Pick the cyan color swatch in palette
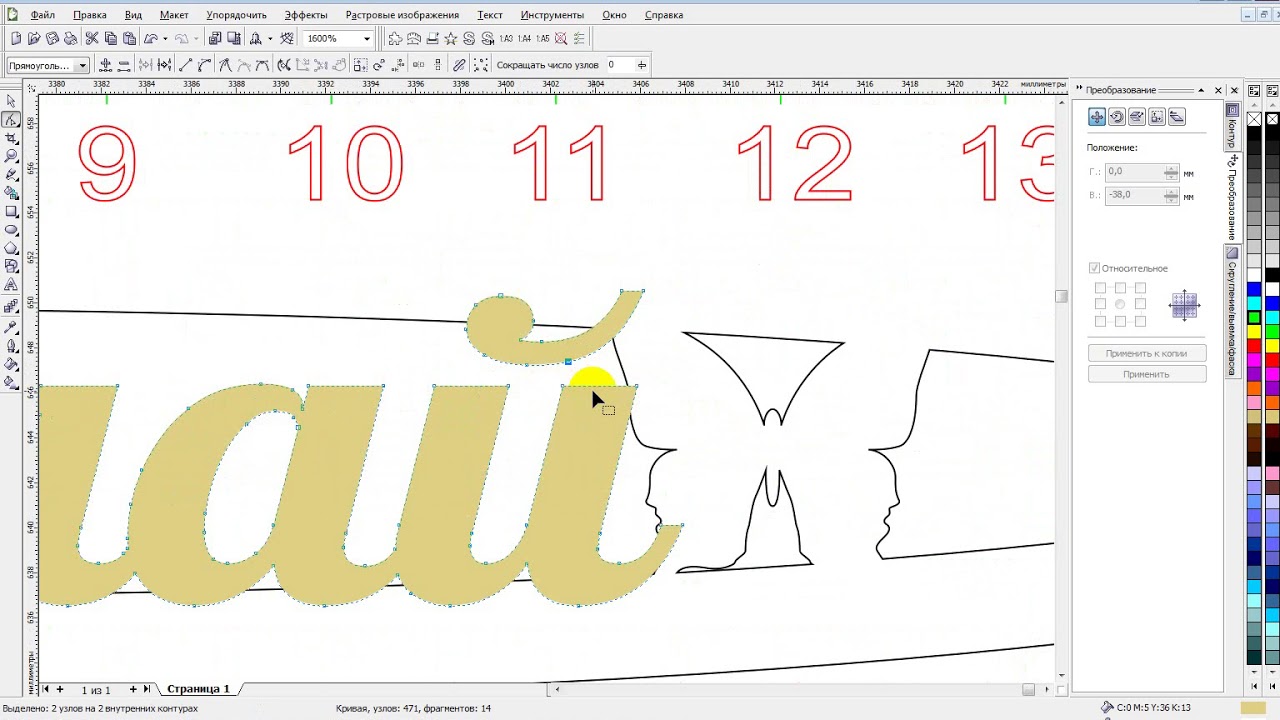The height and width of the screenshot is (720, 1280). (1253, 303)
